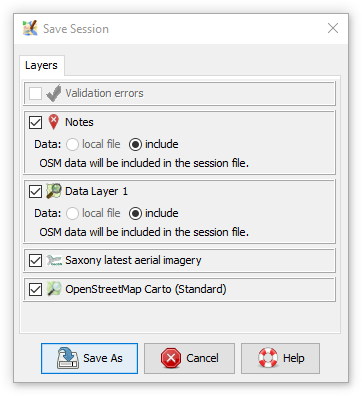
Task: Tick the Validation errors checkbox
Action: coord(35,93)
